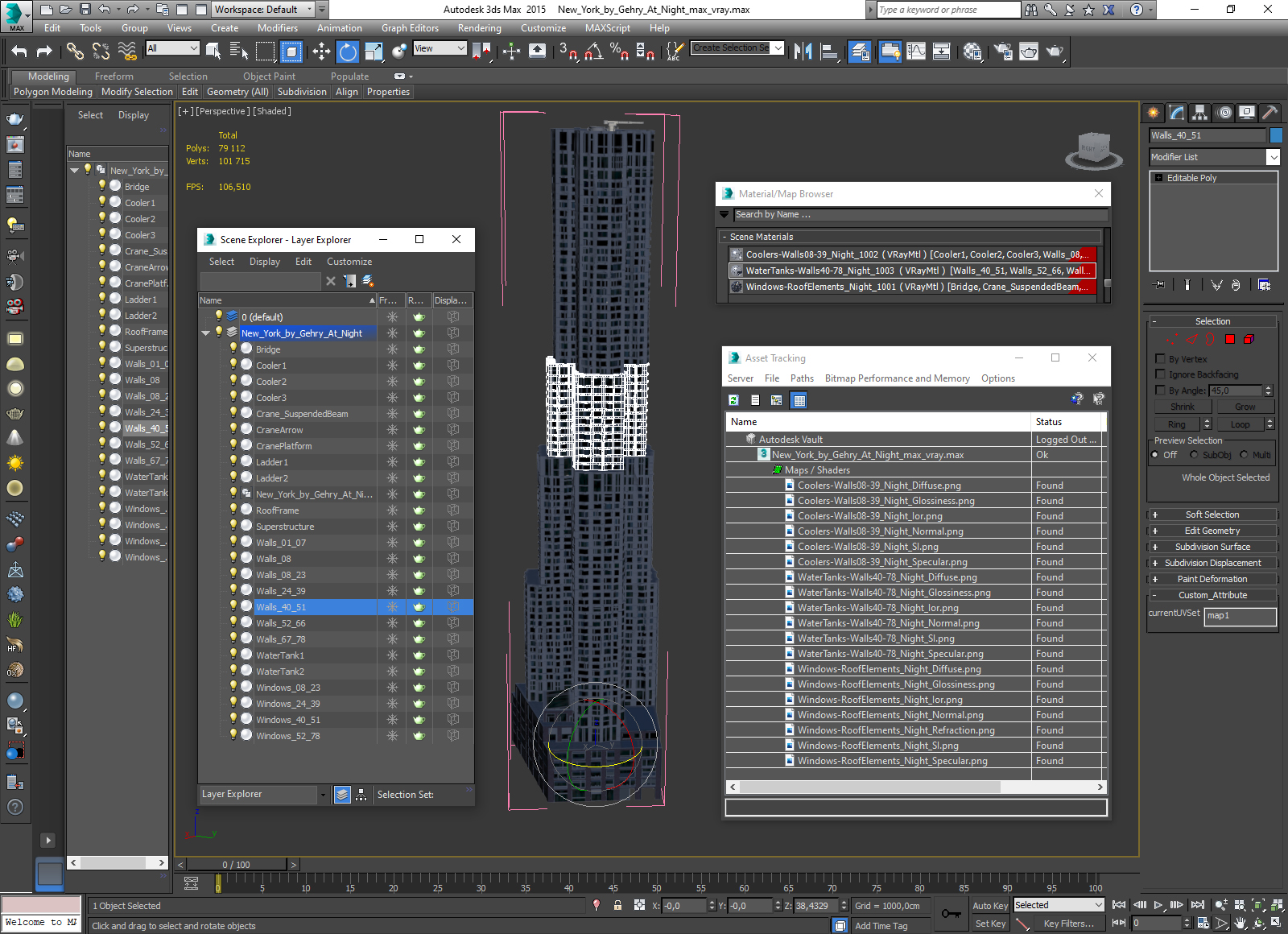Open Bitmap Performance and Memory menu
The image size is (1288, 934).
click(x=897, y=378)
